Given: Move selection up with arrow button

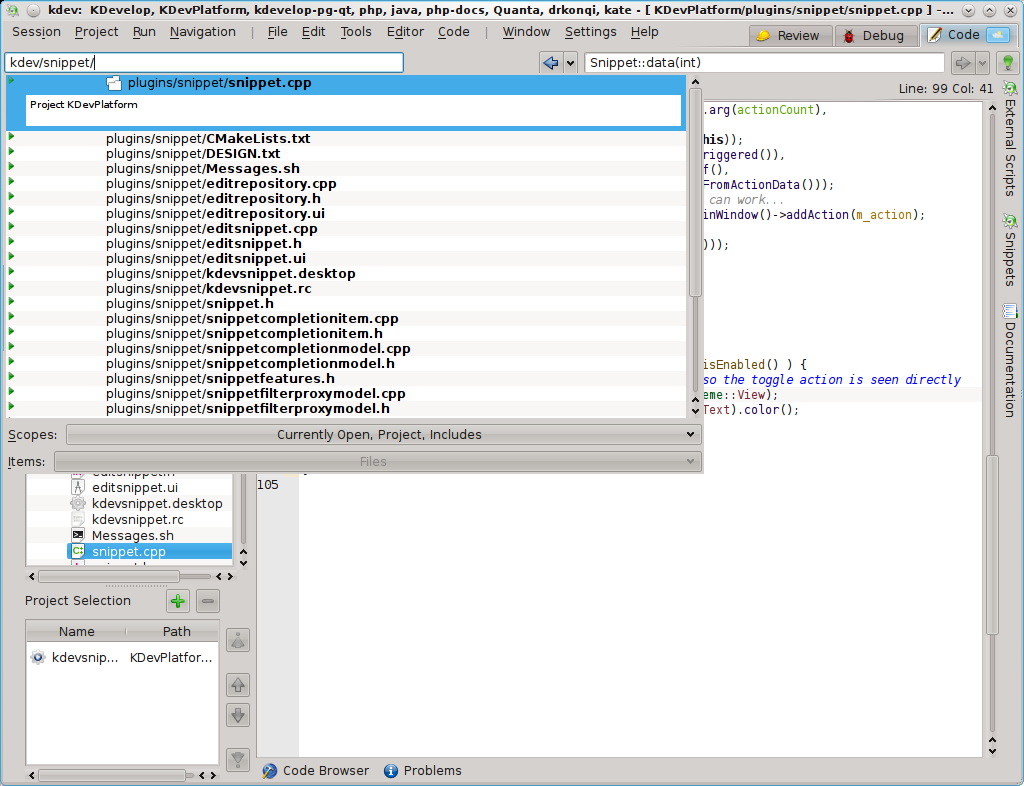Looking at the screenshot, I should coord(238,685).
